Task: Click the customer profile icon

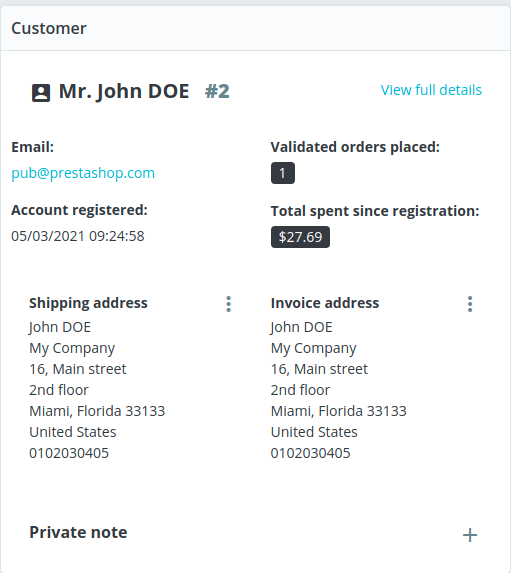Action: point(41,93)
